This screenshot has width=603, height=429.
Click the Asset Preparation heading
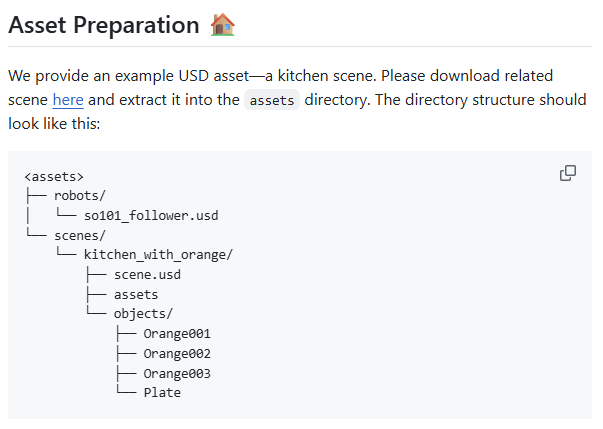tap(104, 25)
